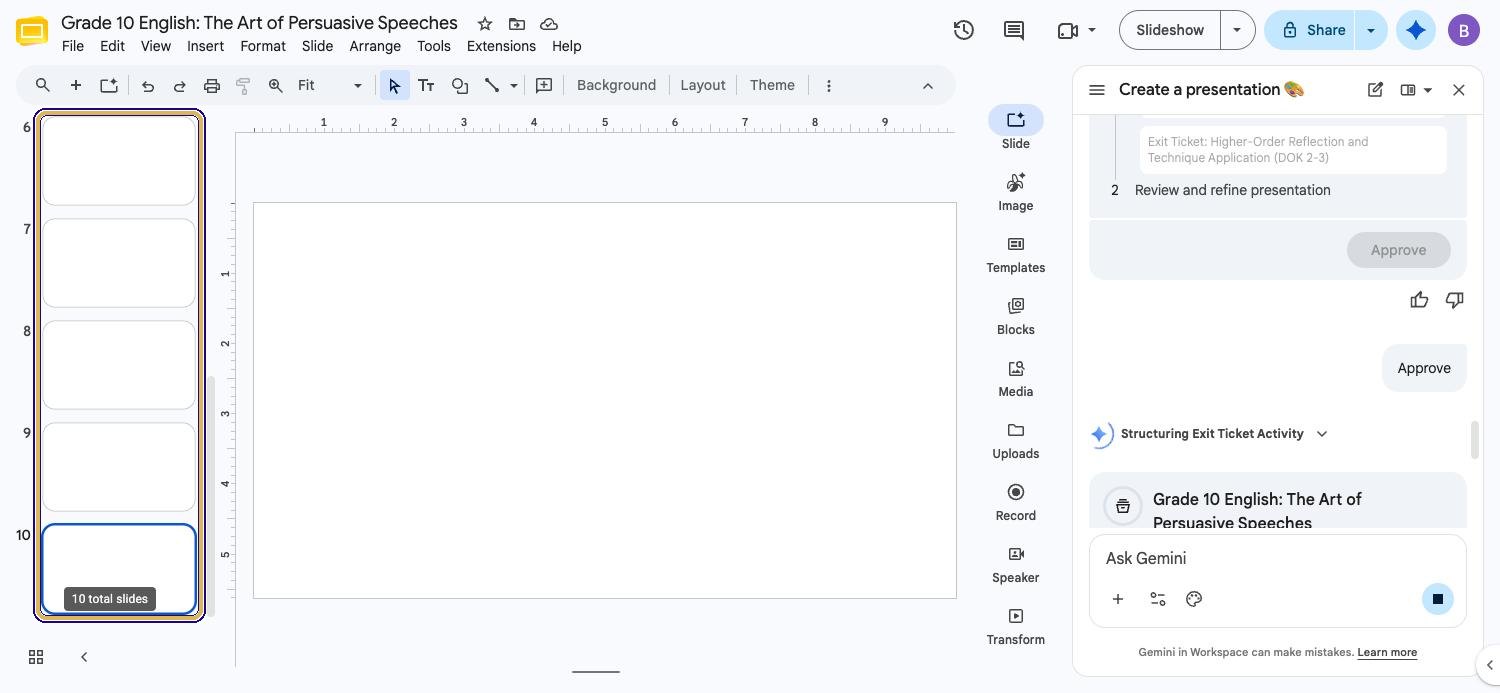Open the Arrange menu

tap(375, 46)
